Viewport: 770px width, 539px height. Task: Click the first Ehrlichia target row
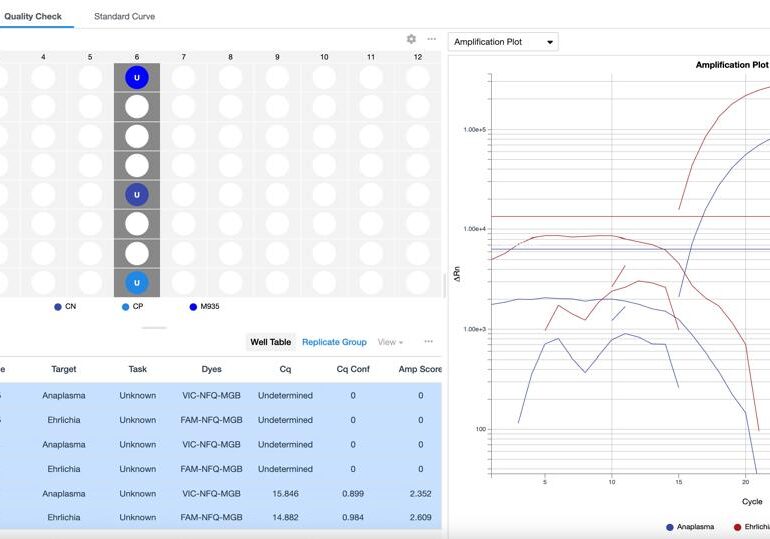tap(64, 420)
